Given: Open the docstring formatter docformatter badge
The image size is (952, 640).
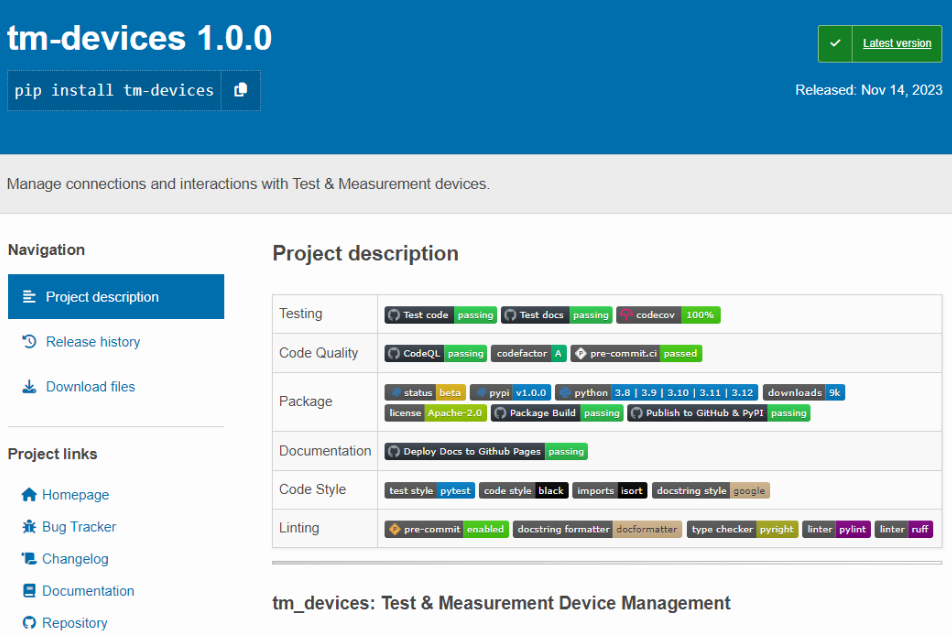Looking at the screenshot, I should [597, 529].
